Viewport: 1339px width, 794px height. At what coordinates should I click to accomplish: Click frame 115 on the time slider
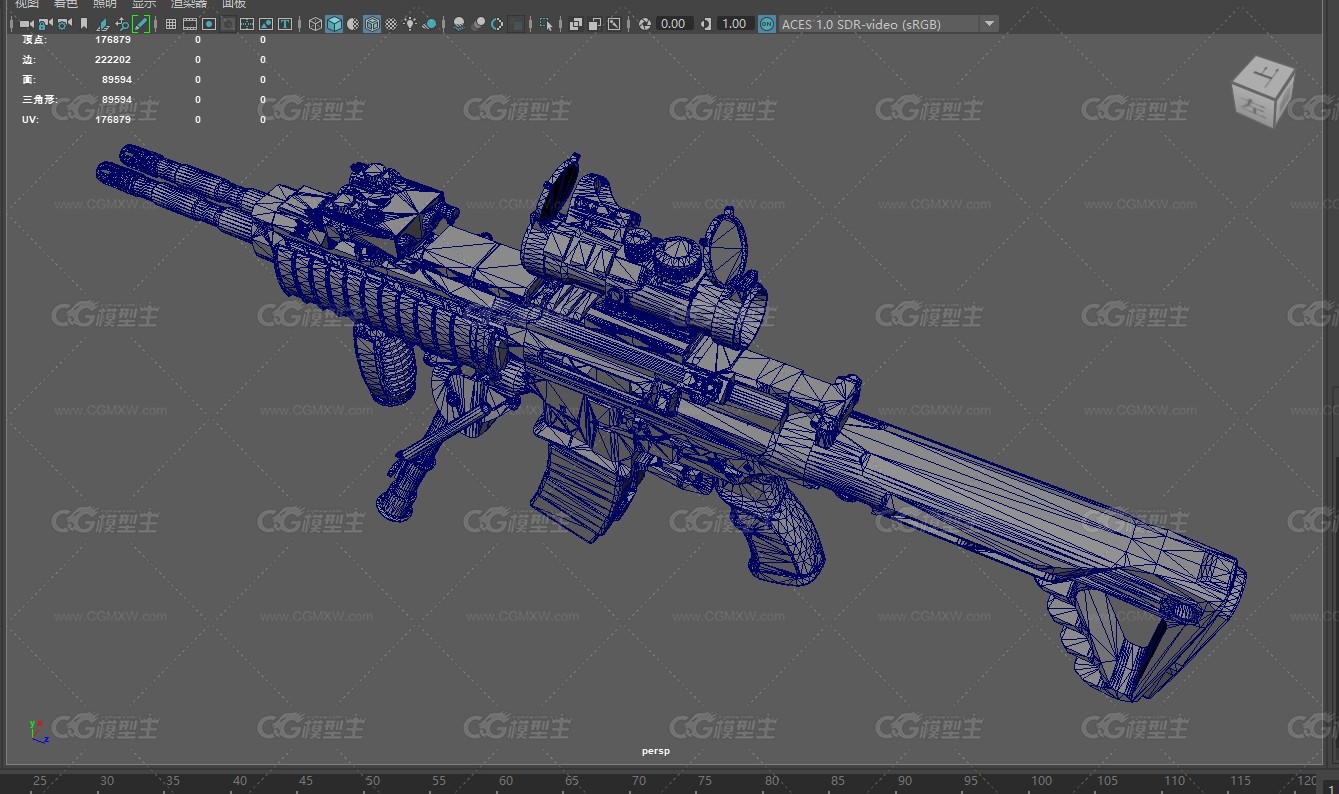pos(1241,781)
